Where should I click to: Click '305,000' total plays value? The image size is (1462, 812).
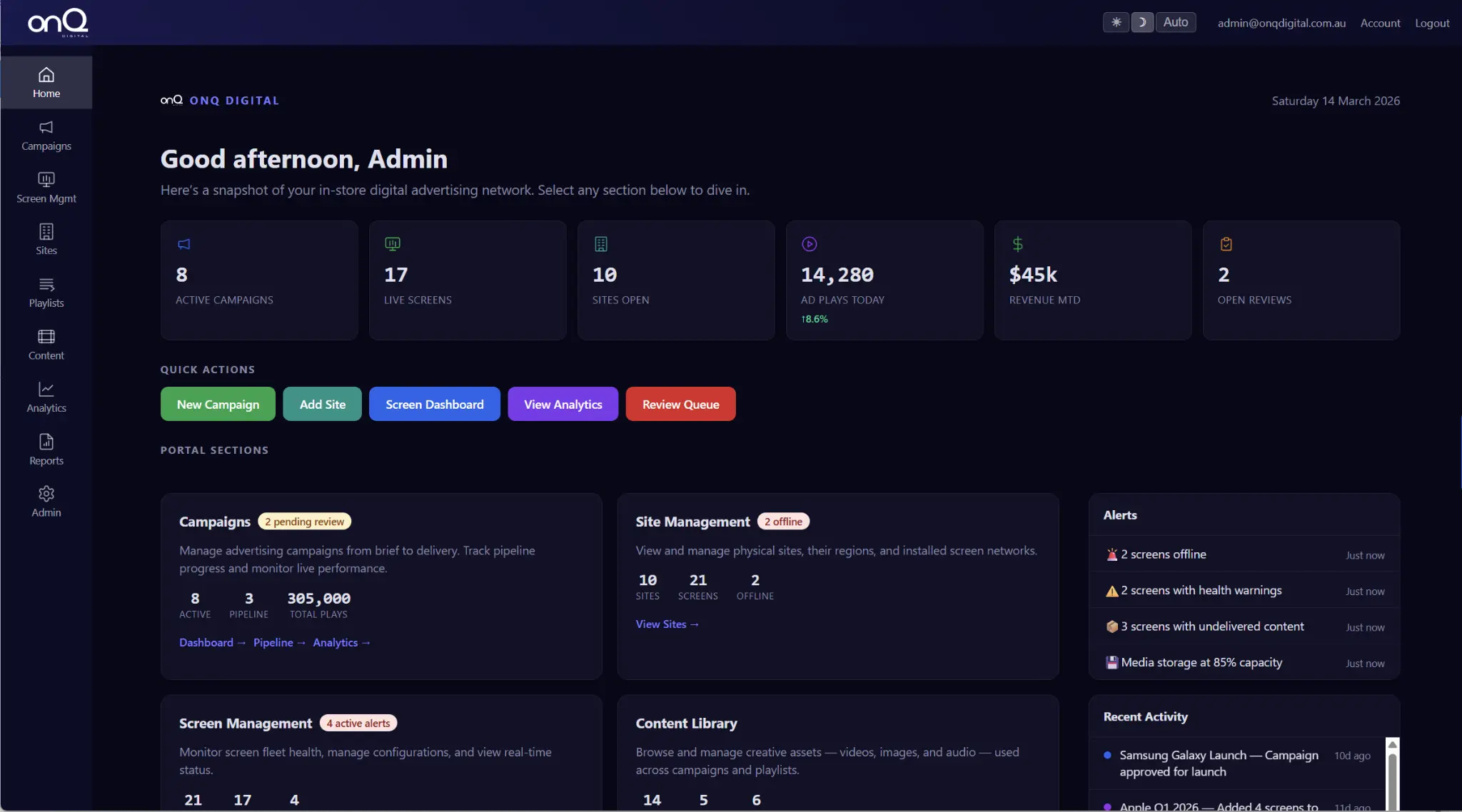point(318,598)
